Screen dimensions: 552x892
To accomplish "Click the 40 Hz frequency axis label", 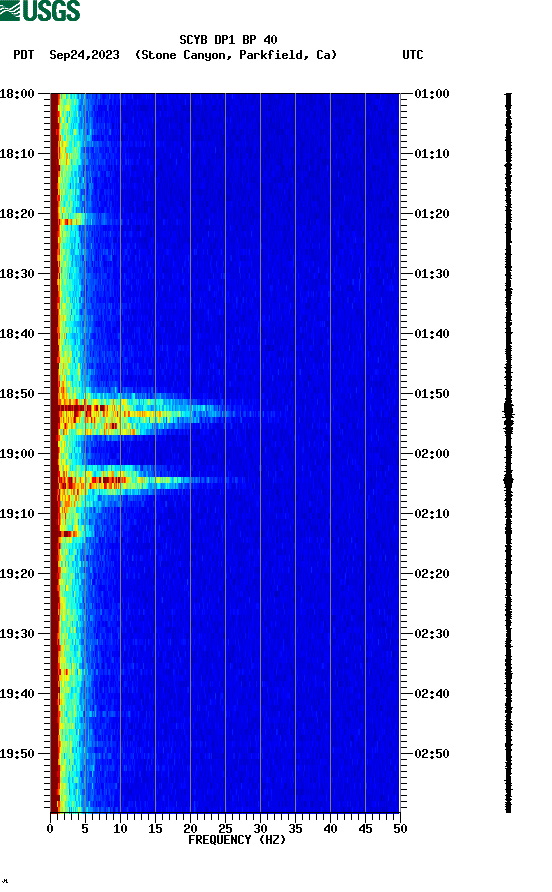I will 331,829.
